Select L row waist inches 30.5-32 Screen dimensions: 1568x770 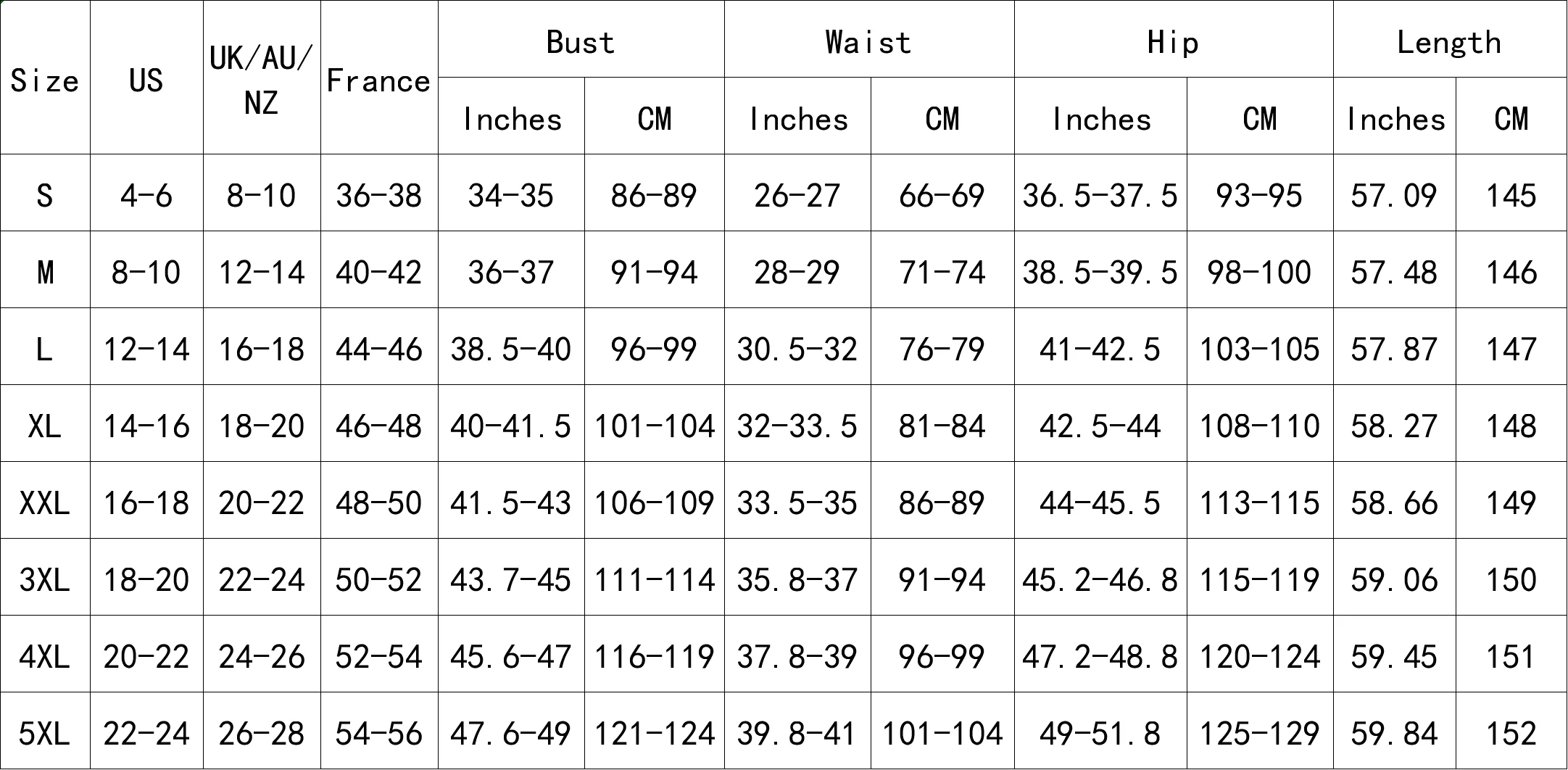797,349
